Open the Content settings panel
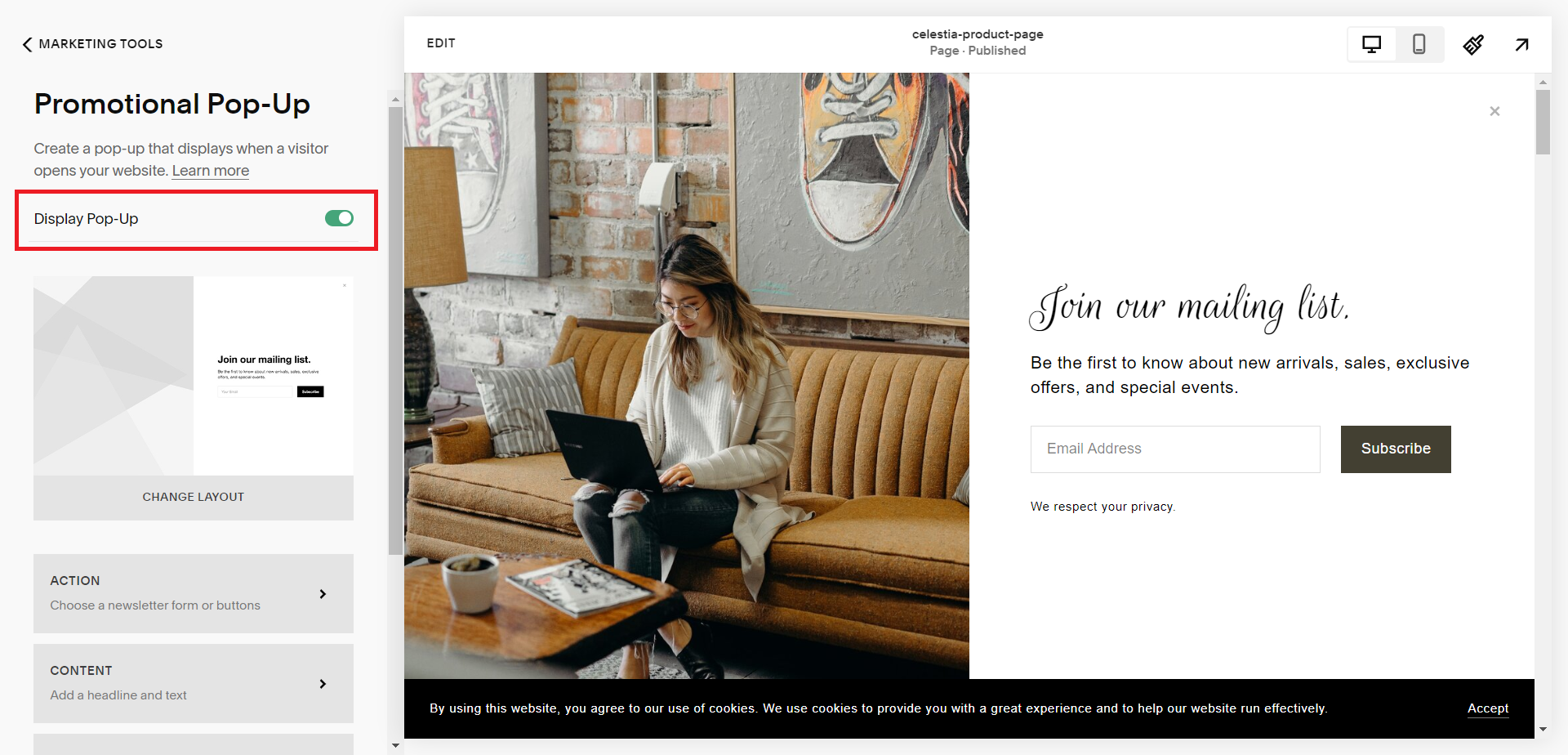The image size is (1568, 755). 194,683
